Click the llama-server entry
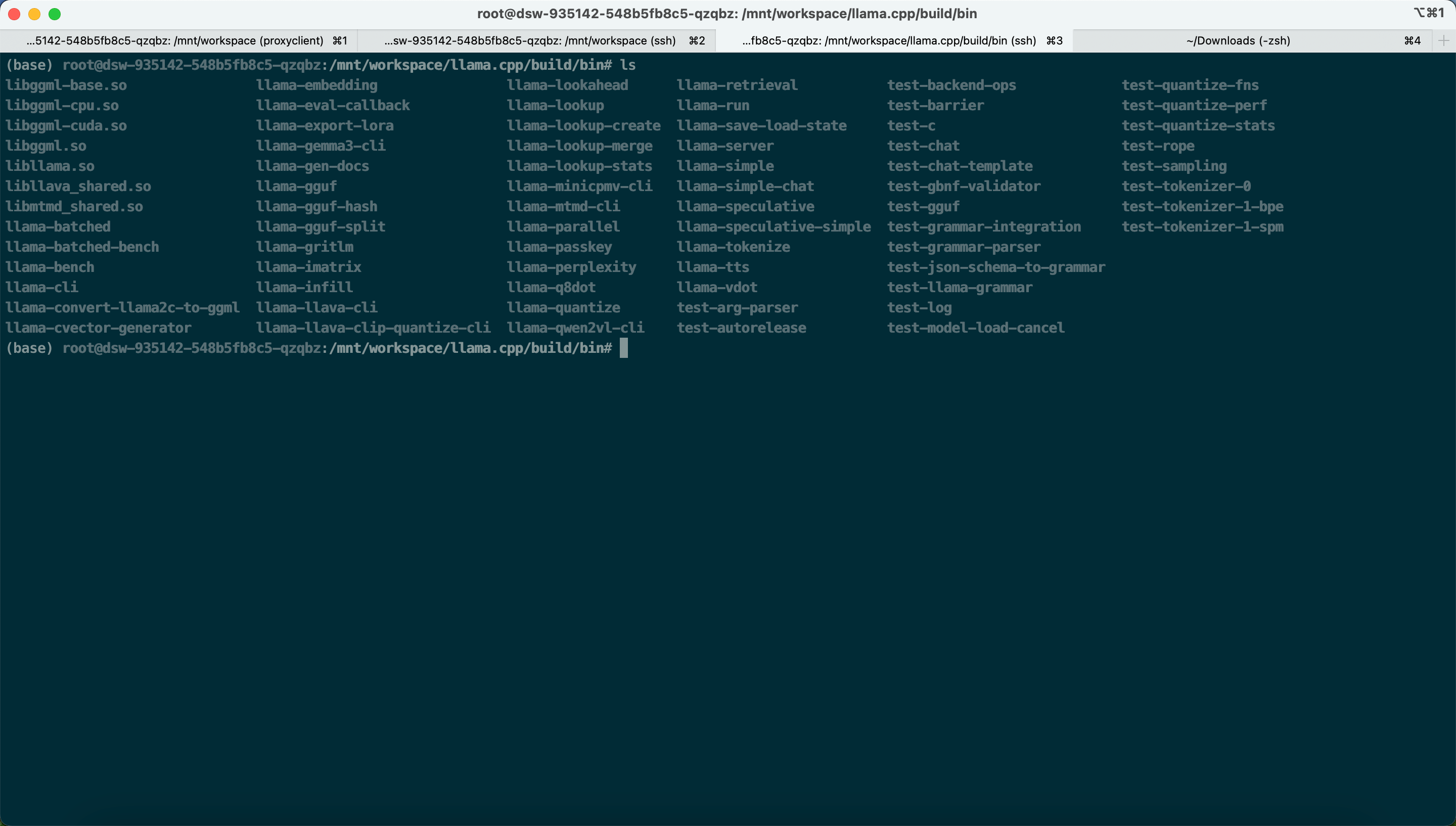The height and width of the screenshot is (826, 1456). 725,146
